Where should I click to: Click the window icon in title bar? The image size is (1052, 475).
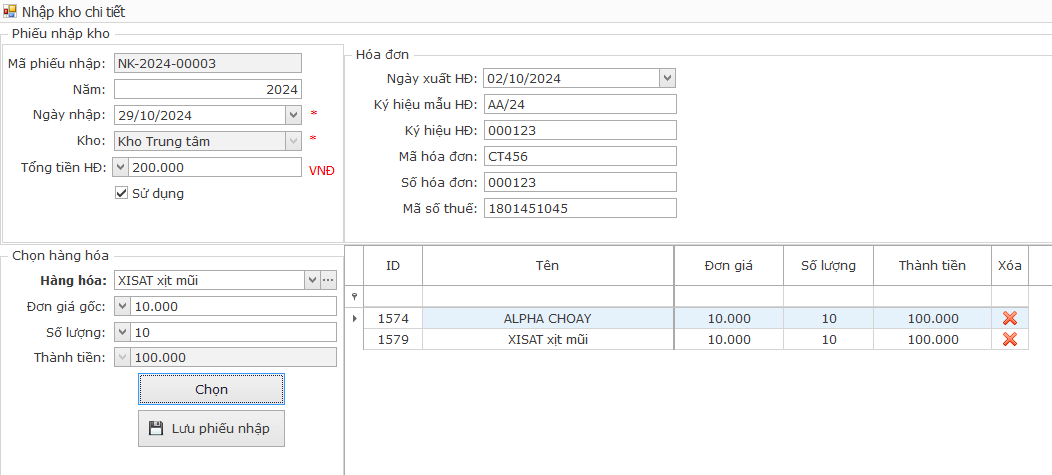(x=10, y=12)
